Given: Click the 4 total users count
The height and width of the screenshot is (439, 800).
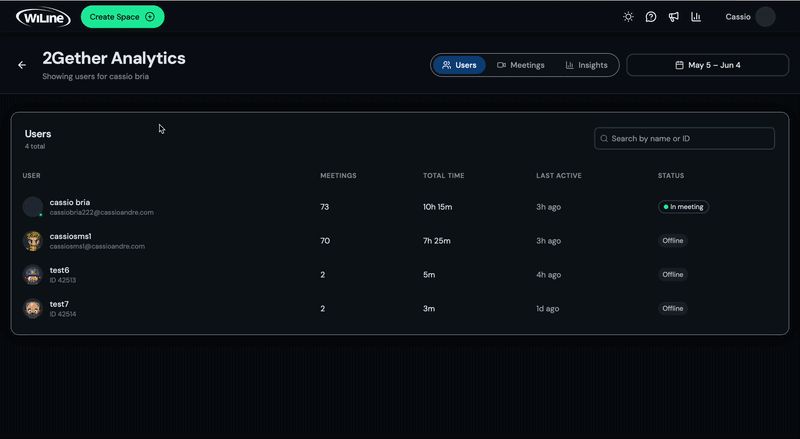Looking at the screenshot, I should [x=35, y=147].
